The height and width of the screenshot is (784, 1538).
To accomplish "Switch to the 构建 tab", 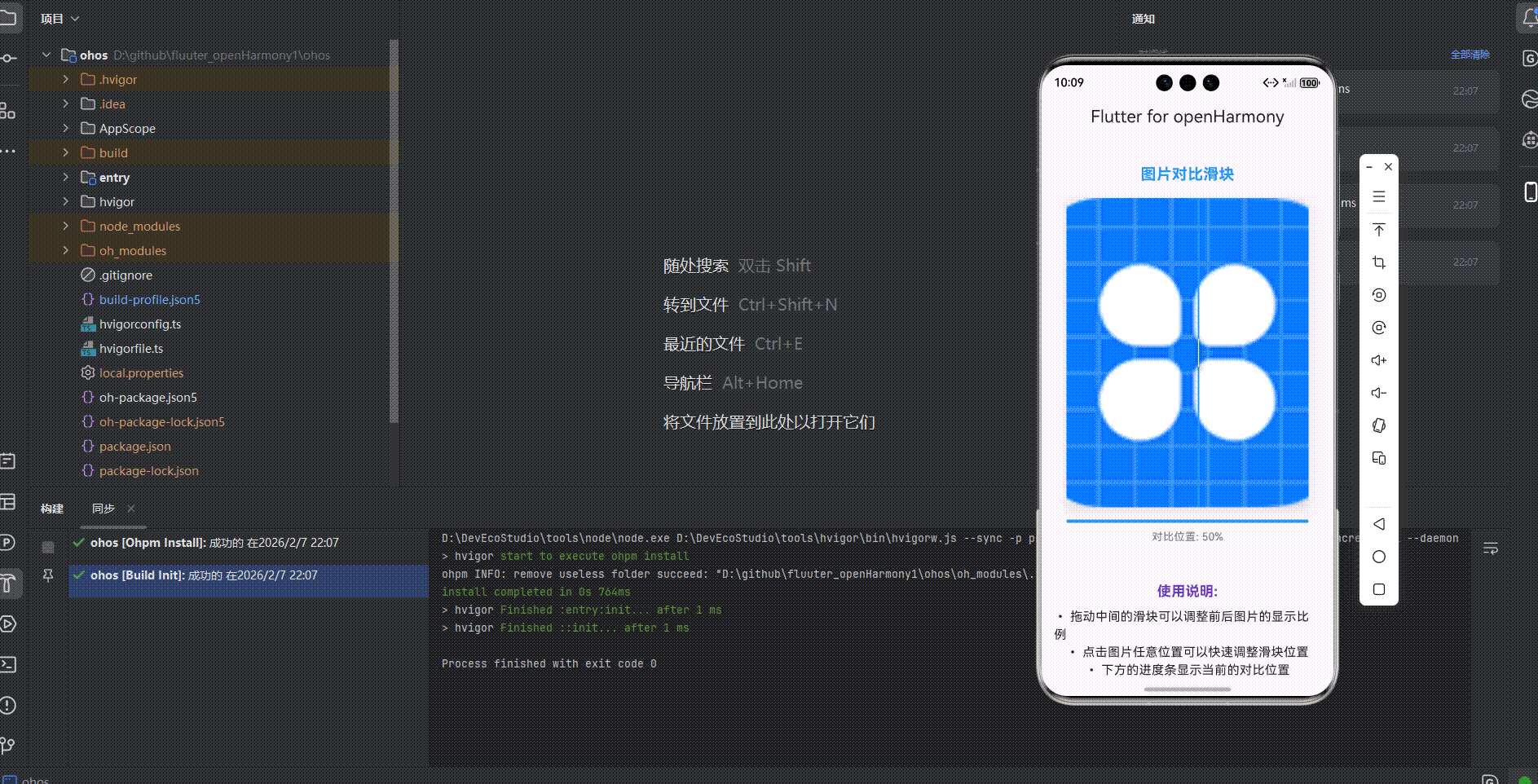I will tap(52, 509).
